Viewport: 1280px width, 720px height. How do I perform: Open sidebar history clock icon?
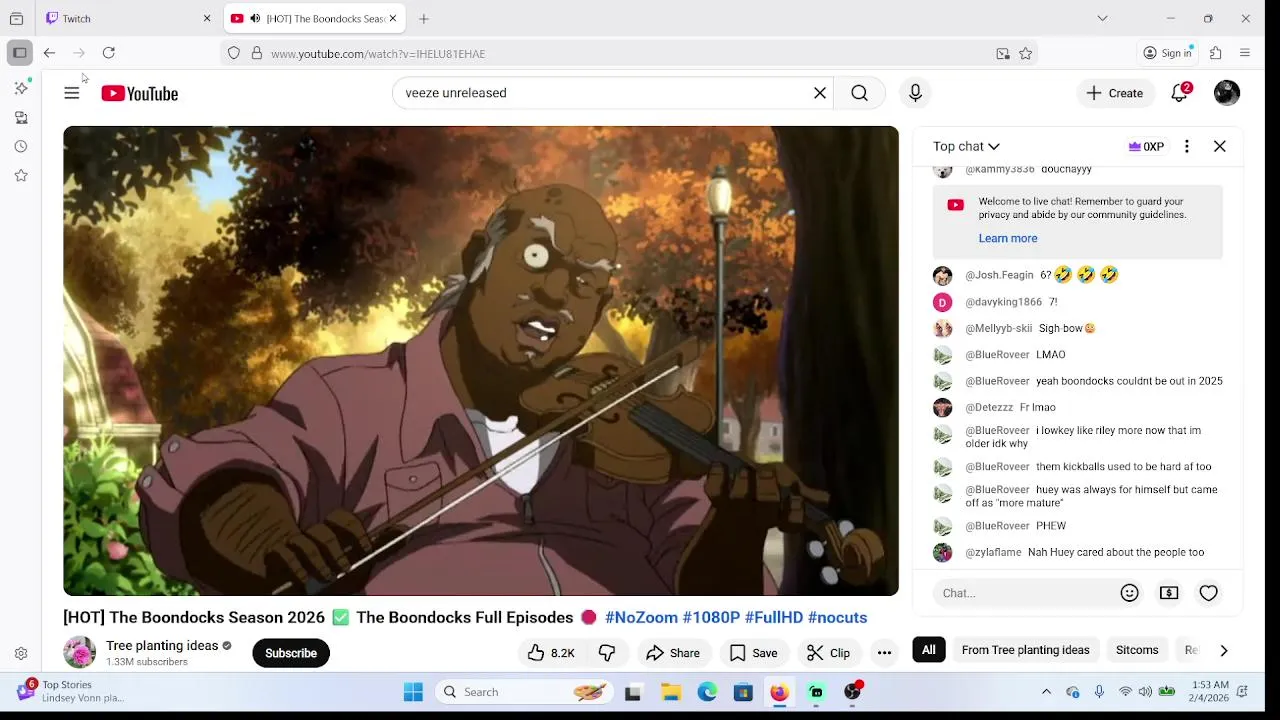[21, 146]
